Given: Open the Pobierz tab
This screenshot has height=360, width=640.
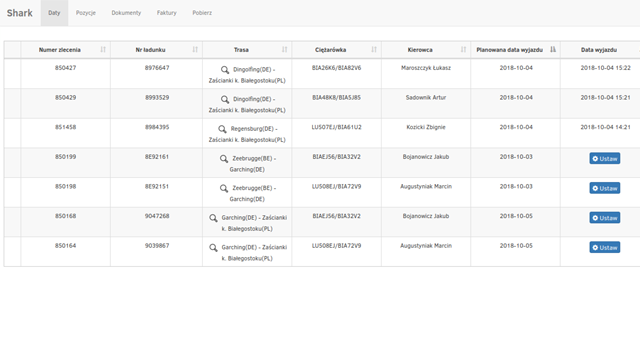Looking at the screenshot, I should point(202,13).
